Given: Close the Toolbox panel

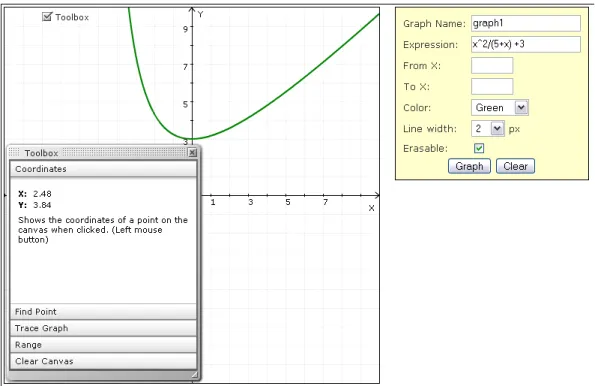Looking at the screenshot, I should pos(193,153).
